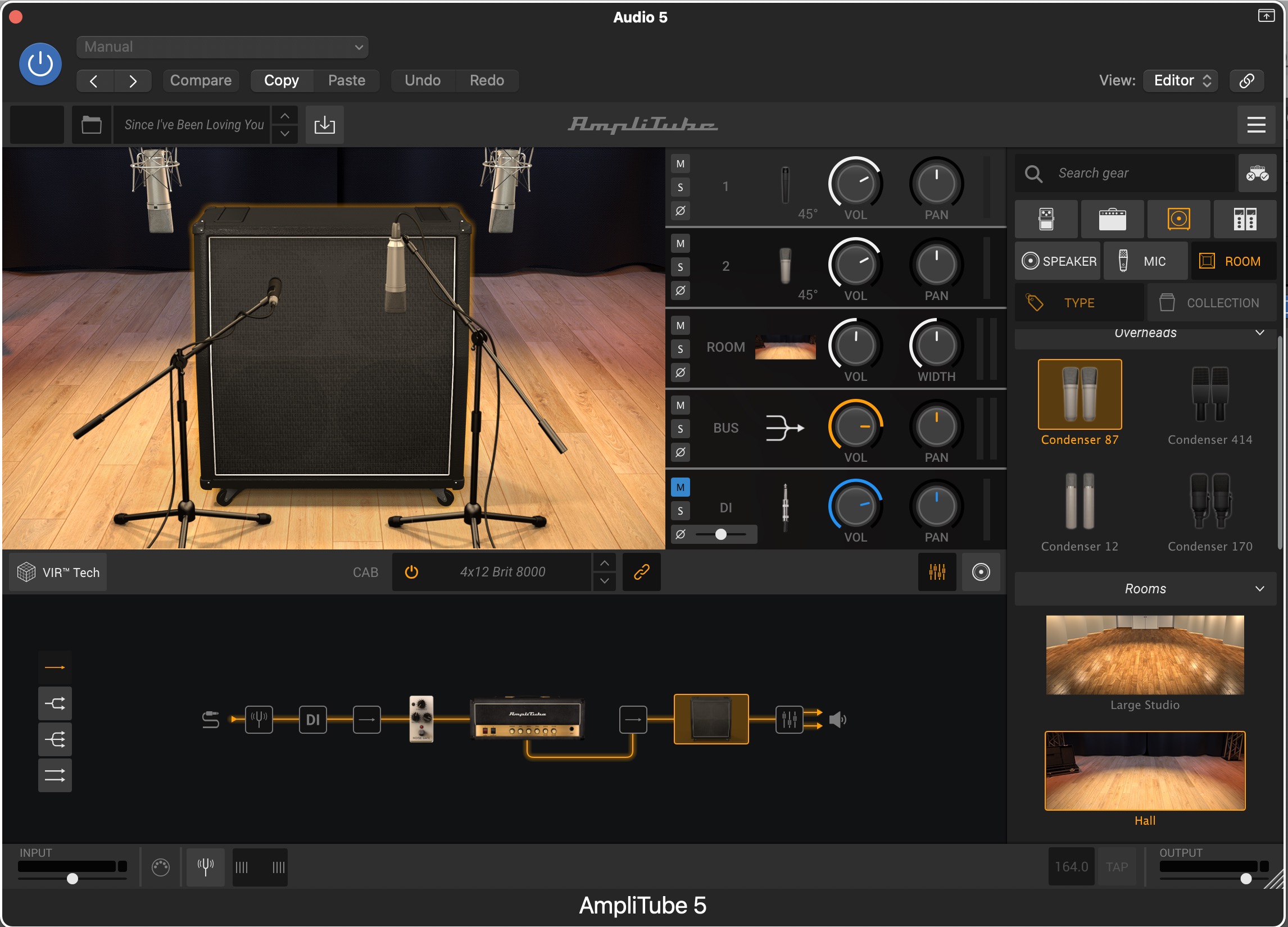Click the DI block in signal chain
The height and width of the screenshot is (927, 1288).
point(313,720)
